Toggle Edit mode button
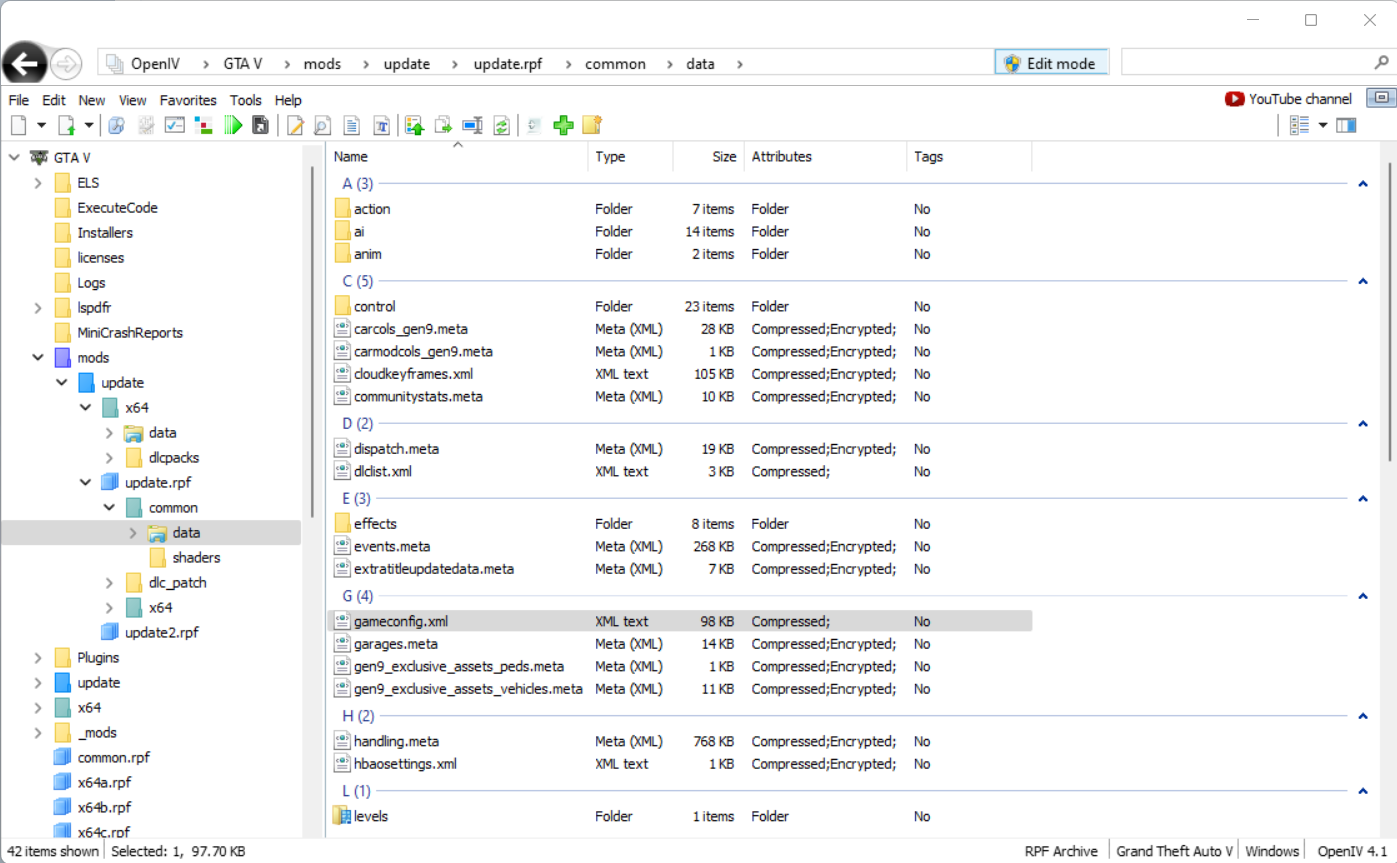This screenshot has height=863, width=1397. pos(1052,63)
